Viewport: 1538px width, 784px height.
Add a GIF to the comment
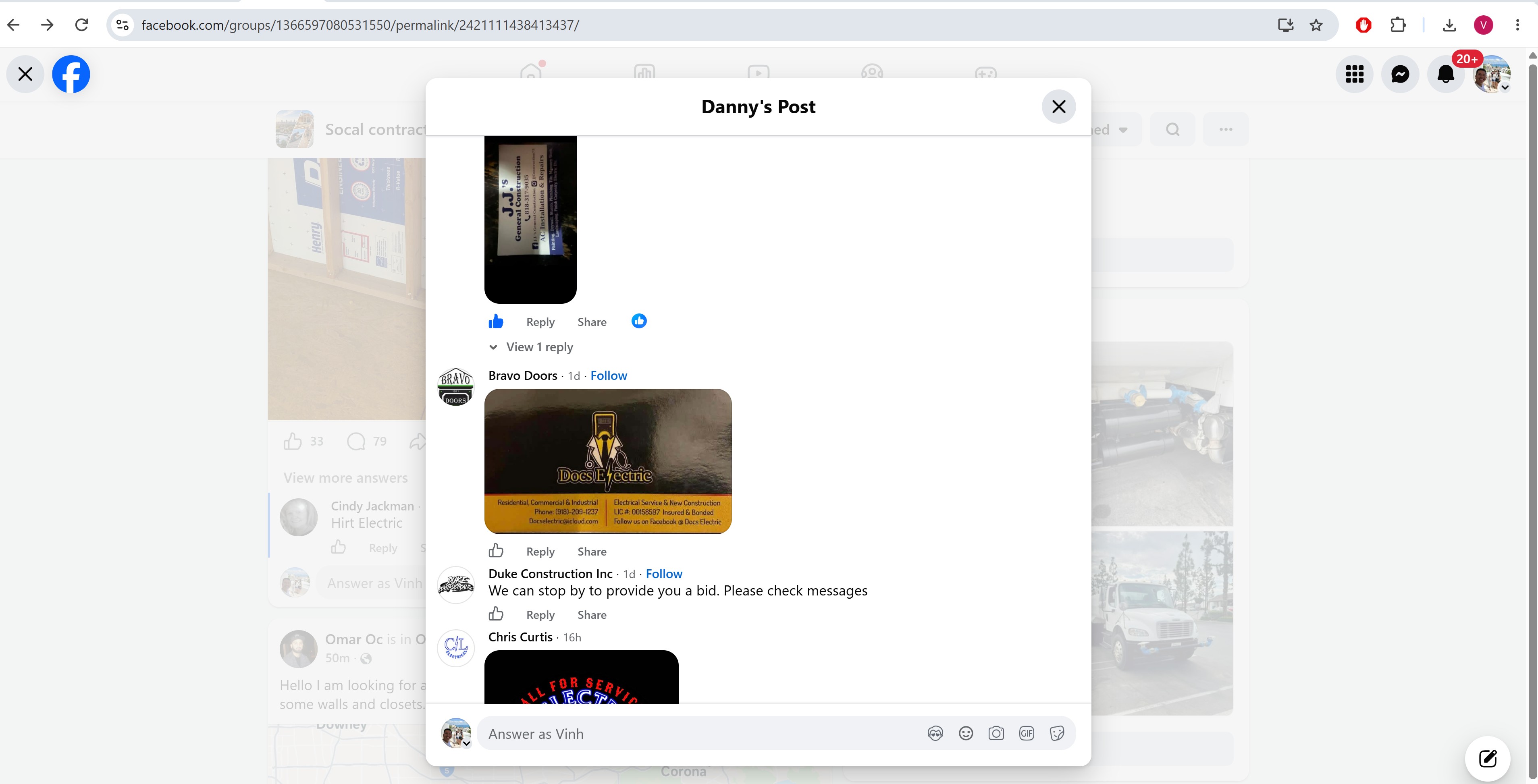point(1026,733)
